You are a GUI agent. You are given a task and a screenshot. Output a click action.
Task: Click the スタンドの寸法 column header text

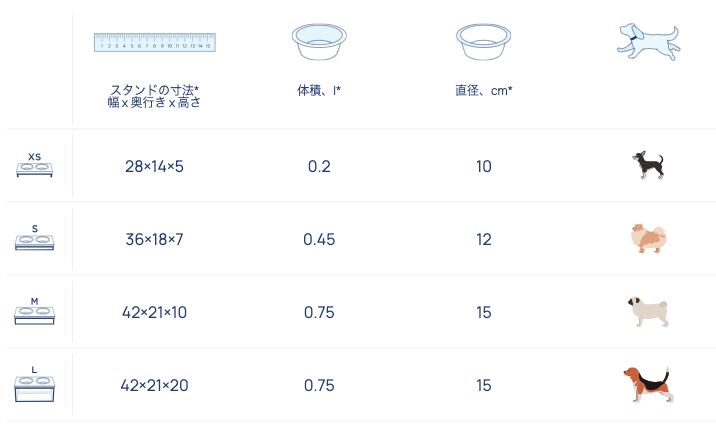154,96
